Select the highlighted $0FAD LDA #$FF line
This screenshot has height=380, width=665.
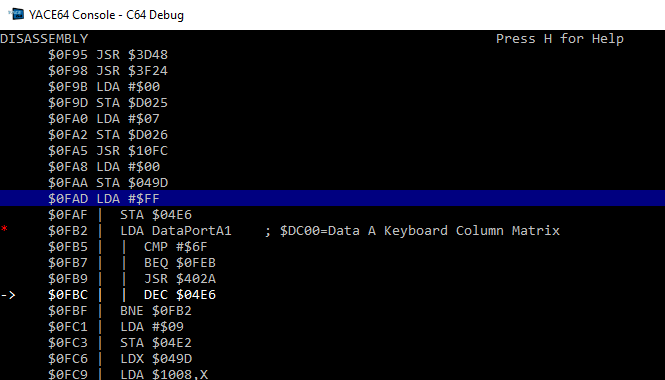click(x=332, y=198)
